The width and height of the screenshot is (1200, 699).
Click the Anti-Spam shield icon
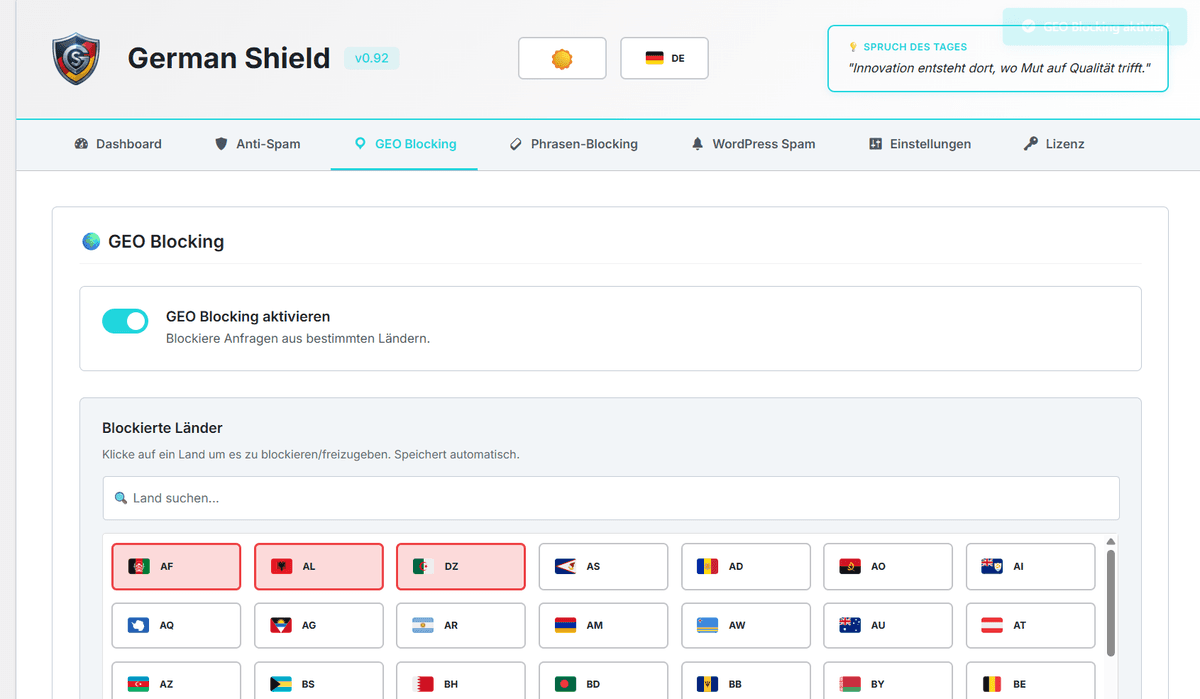pos(220,144)
